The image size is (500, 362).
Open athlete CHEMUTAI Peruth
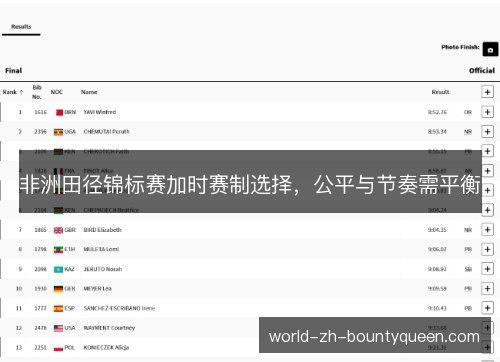point(106,132)
